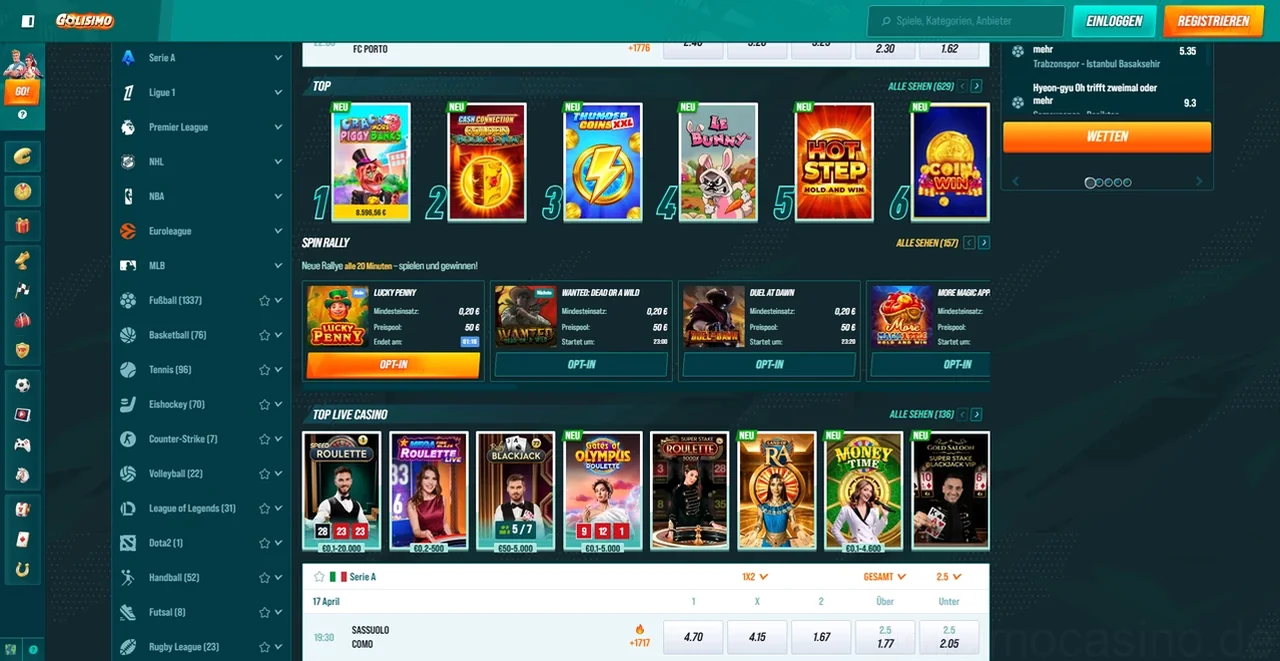The width and height of the screenshot is (1280, 661).
Task: Open the 1X2 market dropdown
Action: coord(755,577)
